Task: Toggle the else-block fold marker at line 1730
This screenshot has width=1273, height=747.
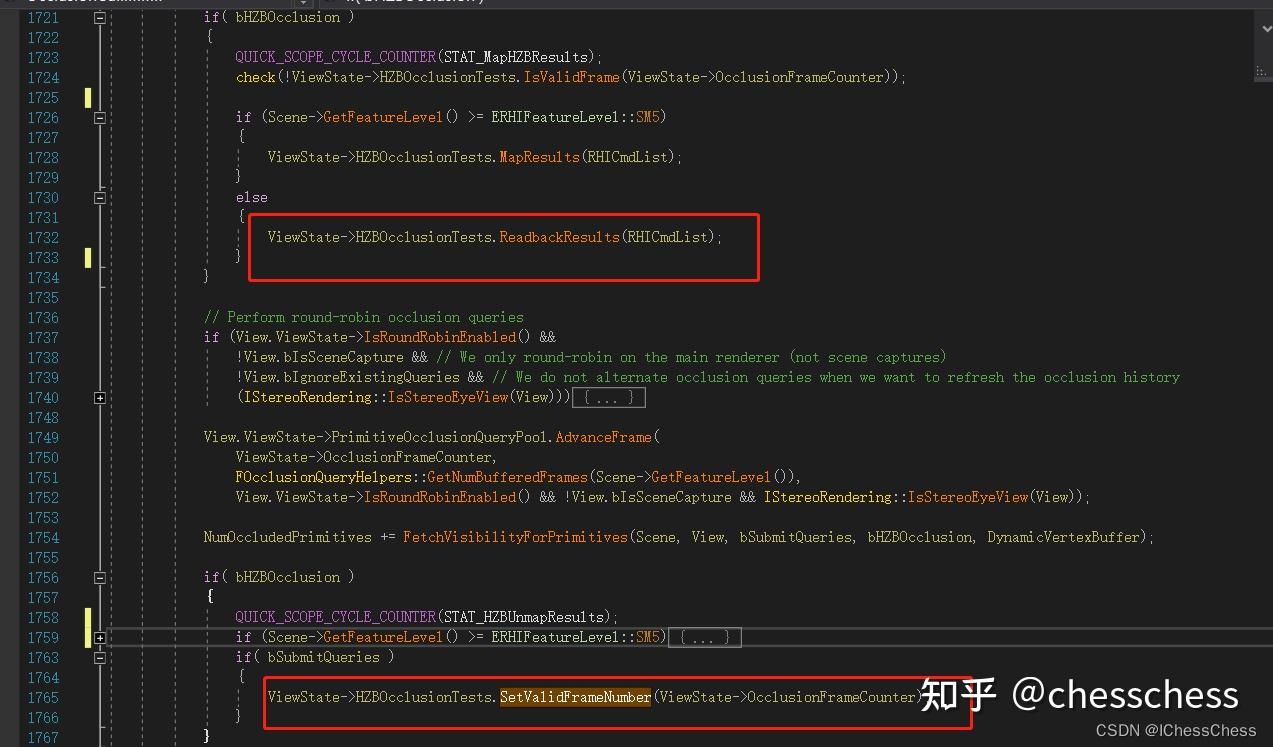Action: [x=100, y=197]
